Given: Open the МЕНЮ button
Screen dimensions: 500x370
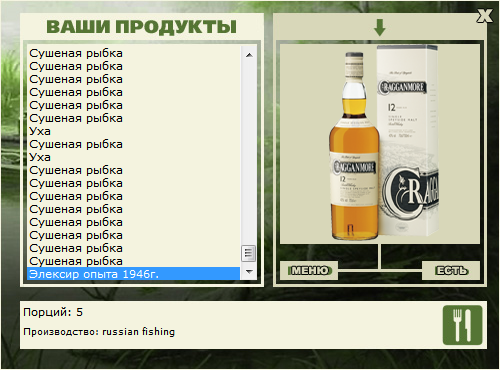Looking at the screenshot, I should [309, 270].
